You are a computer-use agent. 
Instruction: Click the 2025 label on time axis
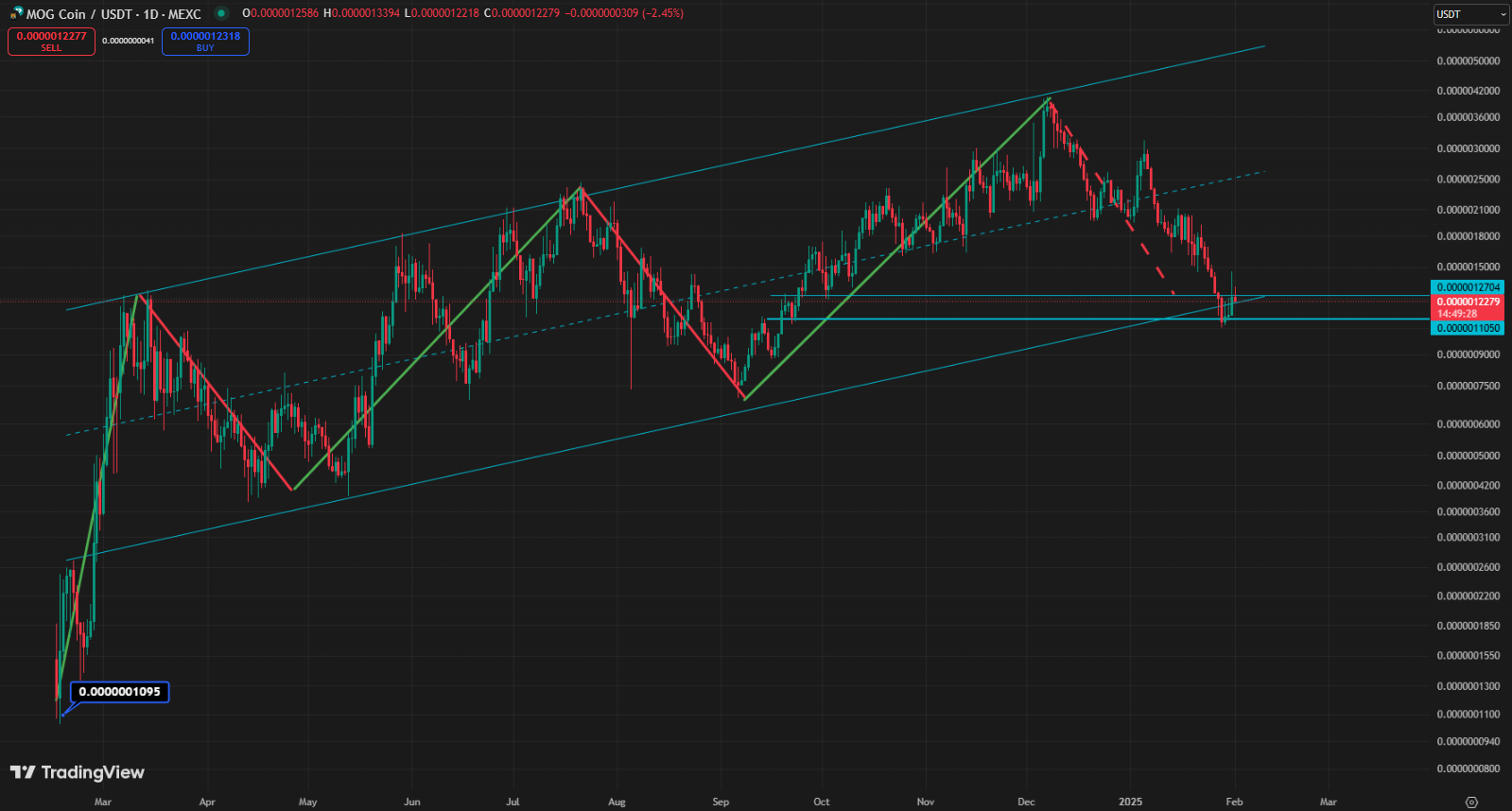click(x=1130, y=802)
